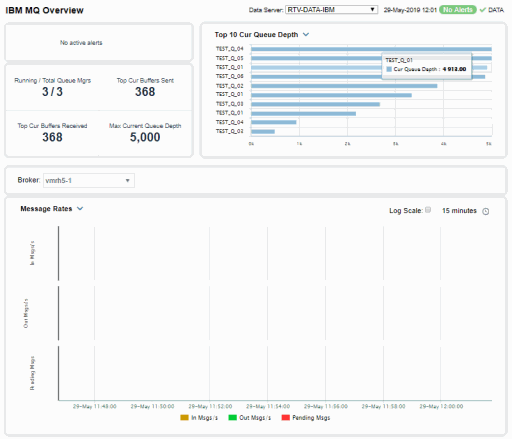Screen dimensions: 512x439
Task: Expand the Top 10 Cur Queue Depth chevron
Action: click(x=306, y=34)
